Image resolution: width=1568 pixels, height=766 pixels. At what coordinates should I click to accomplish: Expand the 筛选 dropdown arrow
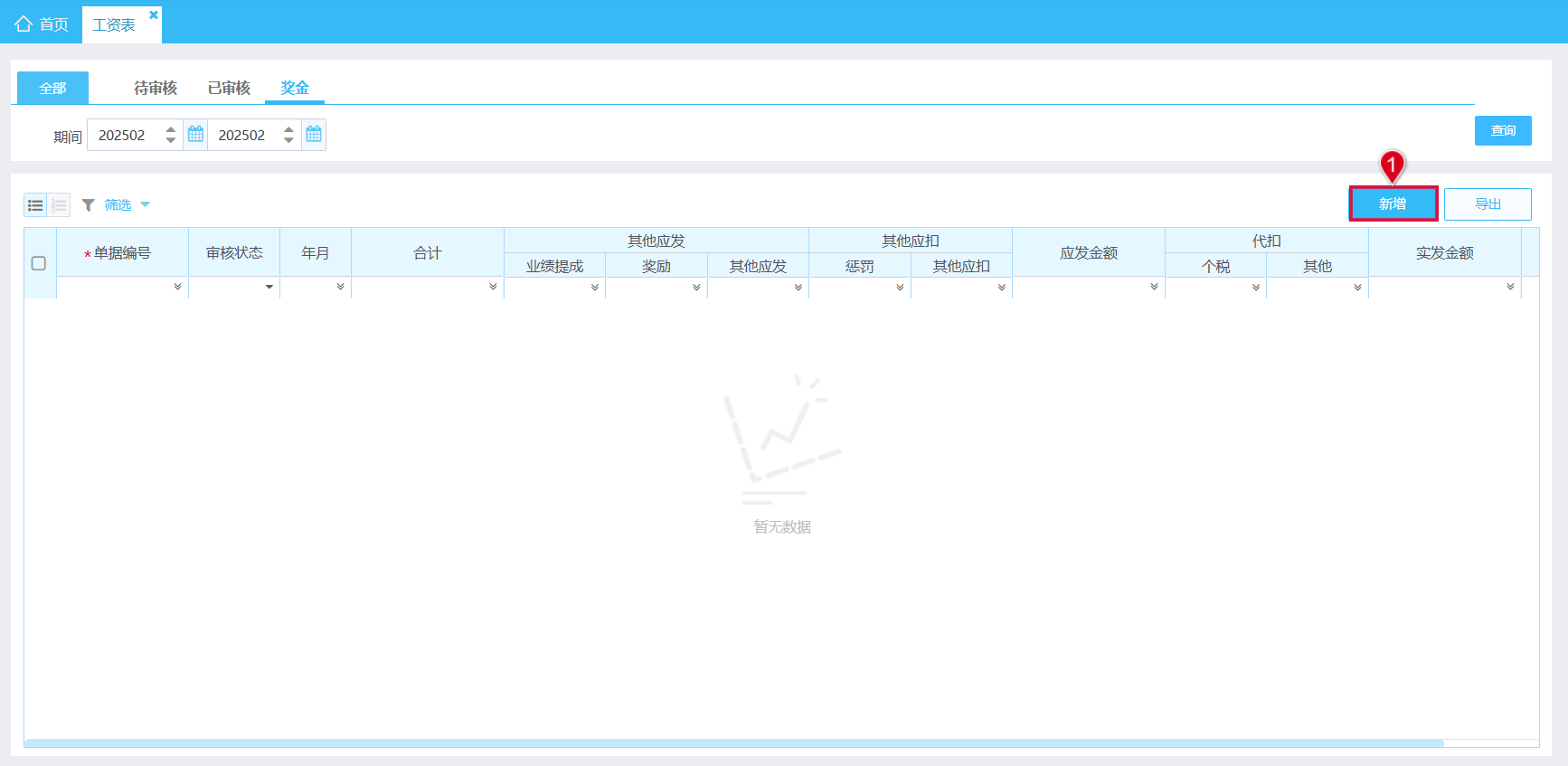(146, 204)
